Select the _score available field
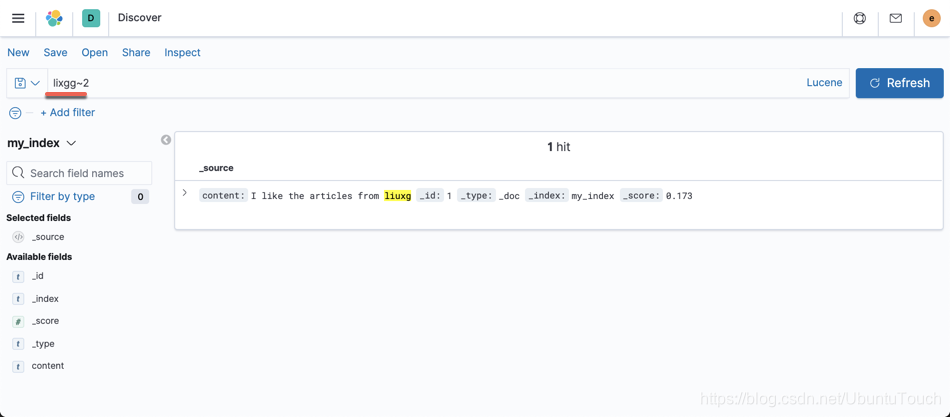The image size is (950, 417). point(45,321)
